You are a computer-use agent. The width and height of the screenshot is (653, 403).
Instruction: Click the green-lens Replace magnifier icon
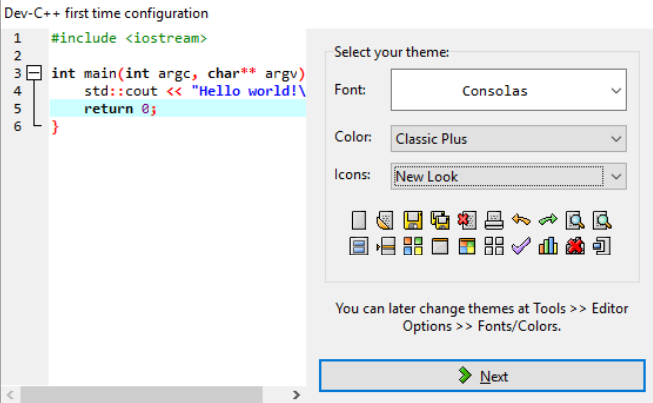[x=602, y=221]
